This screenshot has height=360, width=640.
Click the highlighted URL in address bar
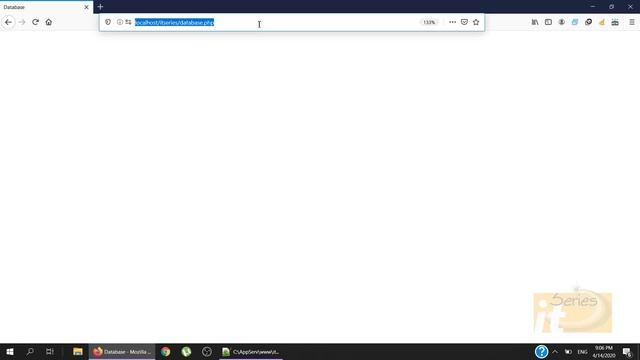tap(174, 22)
